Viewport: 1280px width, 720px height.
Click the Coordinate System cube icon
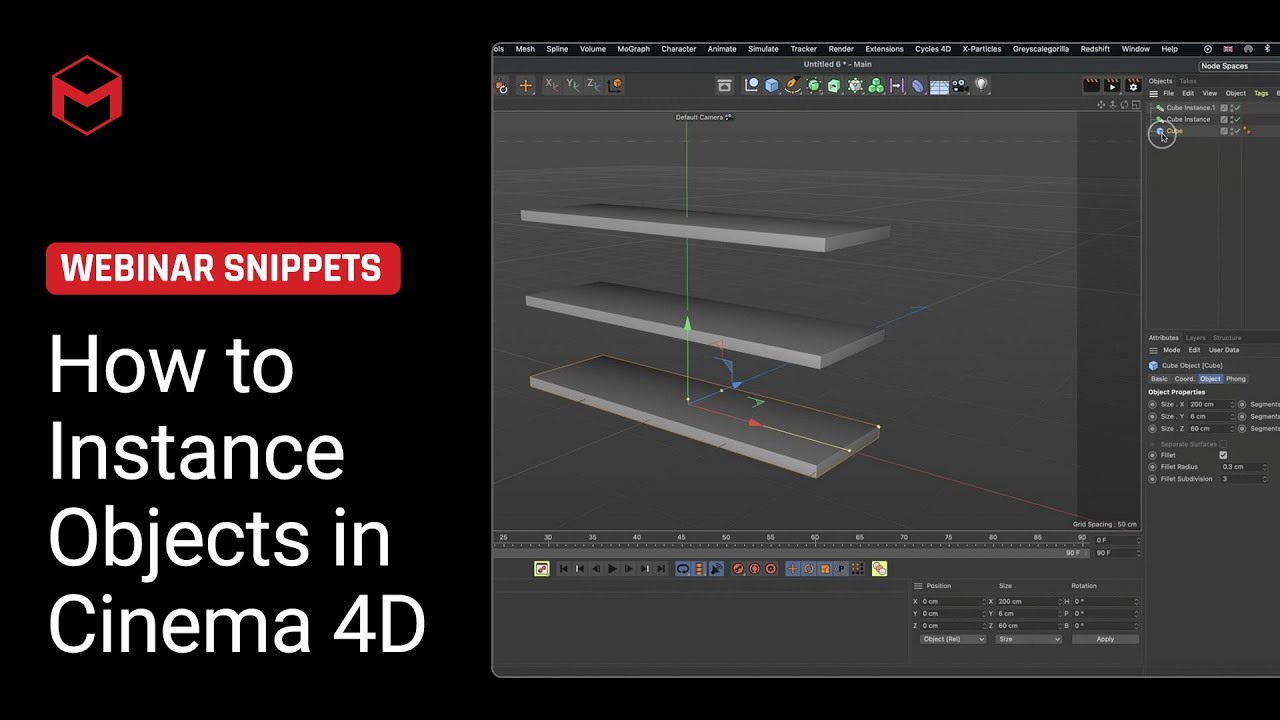(616, 86)
